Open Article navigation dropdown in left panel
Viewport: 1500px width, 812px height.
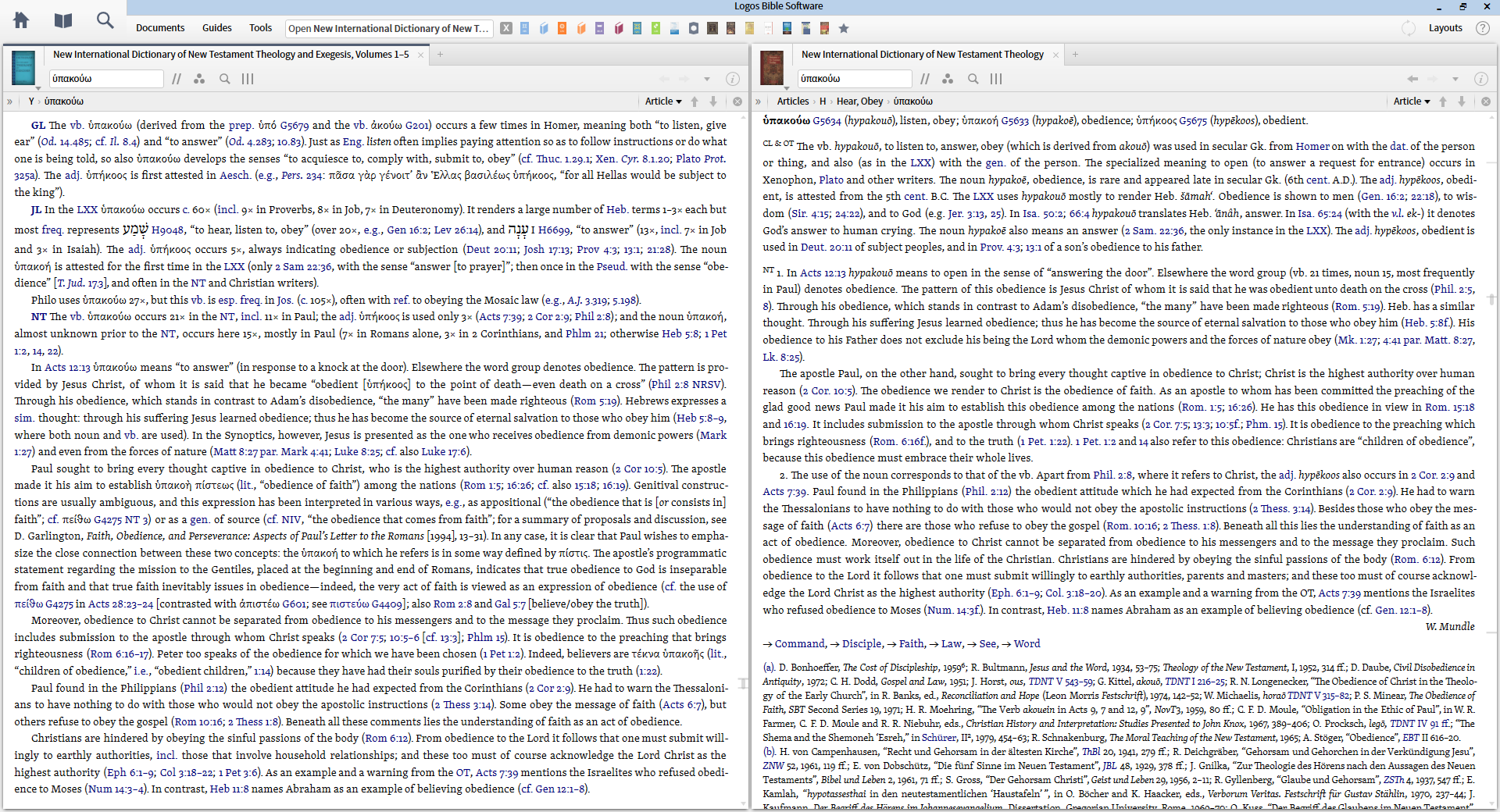(x=663, y=101)
